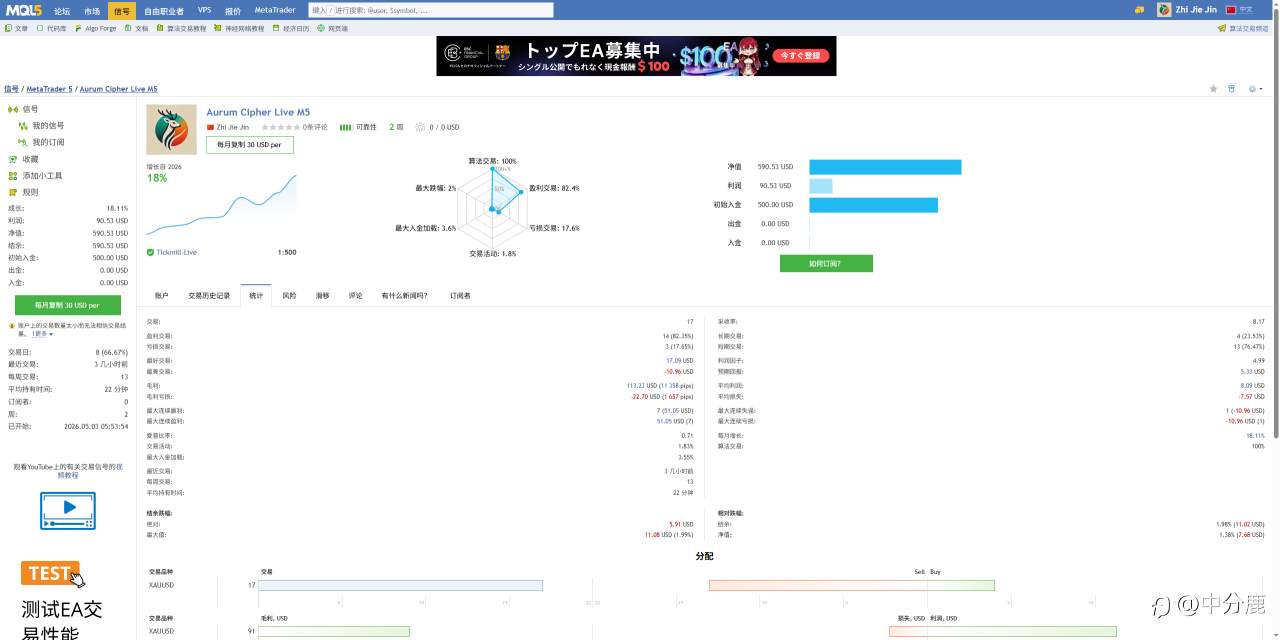This screenshot has height=640, width=1280.
Task: Open the 论坛 forum menu
Action: pyautogui.click(x=62, y=10)
